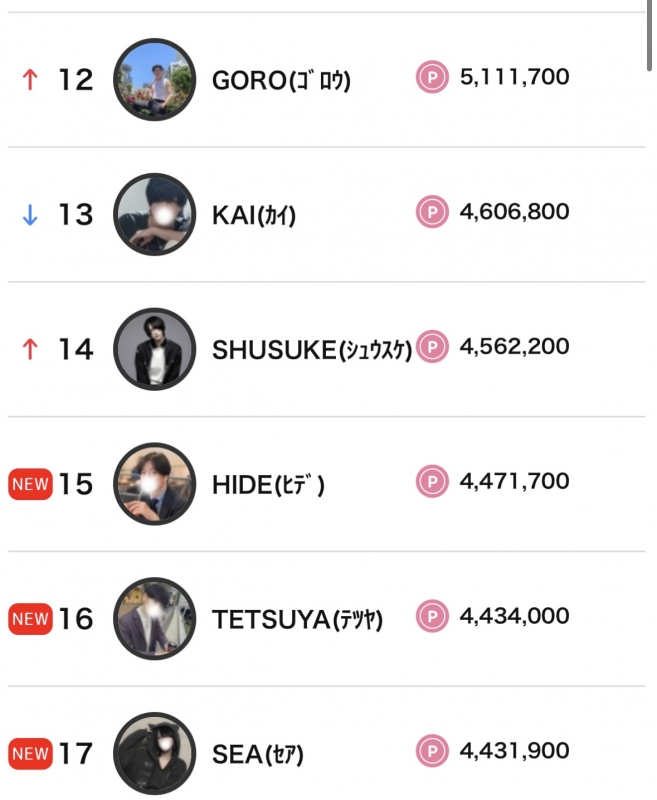Click the scrollbar at the page's right edge
Viewport: 657px width, 800px height.
tap(651, 35)
